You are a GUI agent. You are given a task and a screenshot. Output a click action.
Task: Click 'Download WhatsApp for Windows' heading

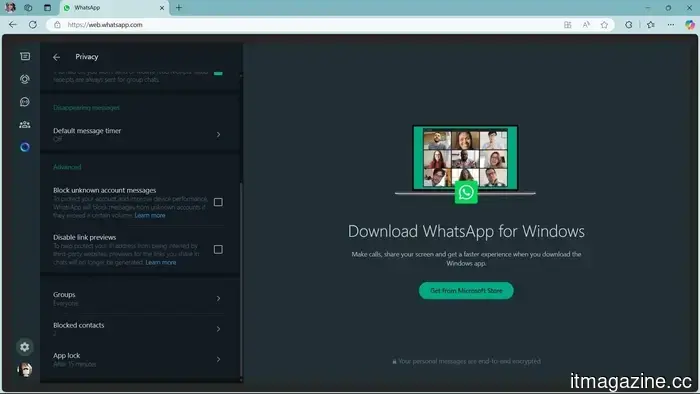coord(466,231)
